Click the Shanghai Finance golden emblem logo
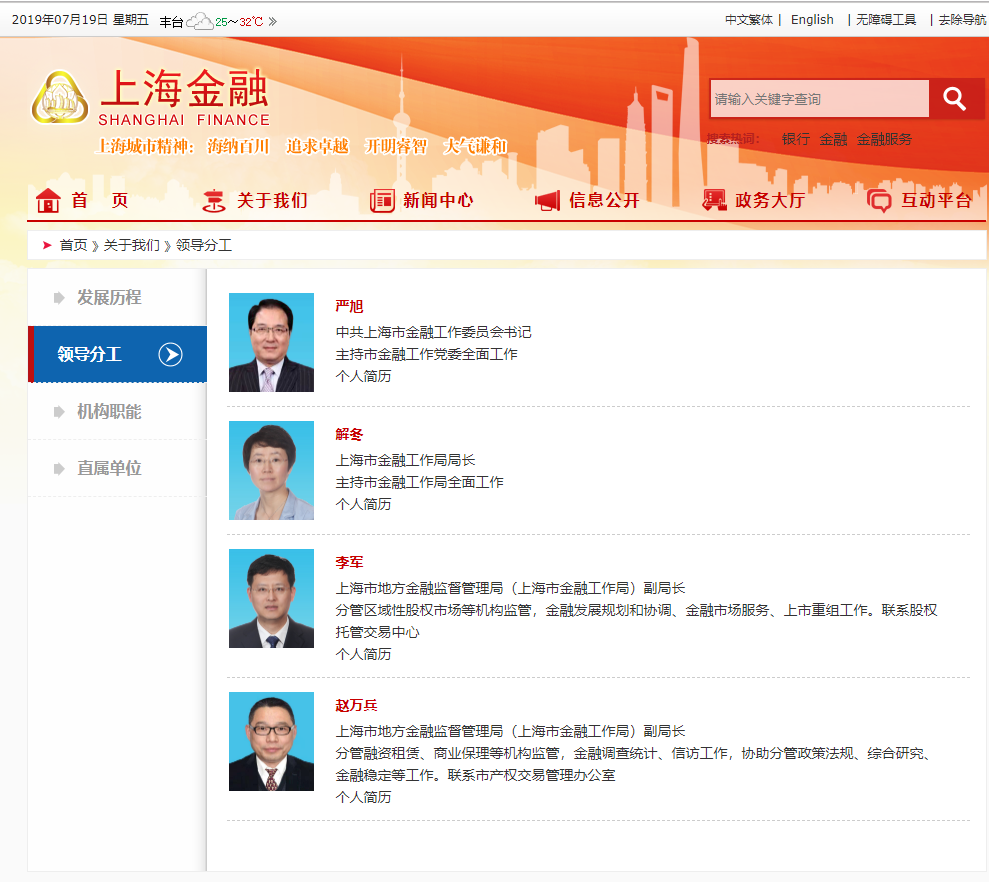 click(x=62, y=95)
